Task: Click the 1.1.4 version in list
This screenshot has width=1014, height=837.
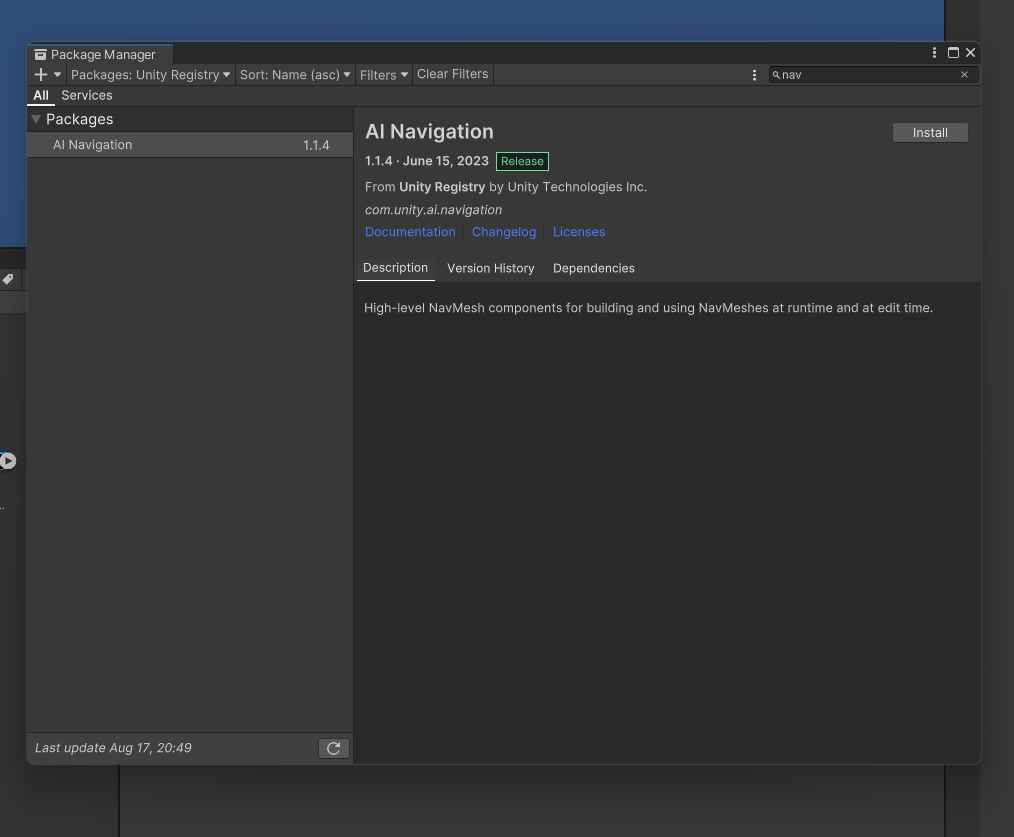Action: pyautogui.click(x=316, y=145)
